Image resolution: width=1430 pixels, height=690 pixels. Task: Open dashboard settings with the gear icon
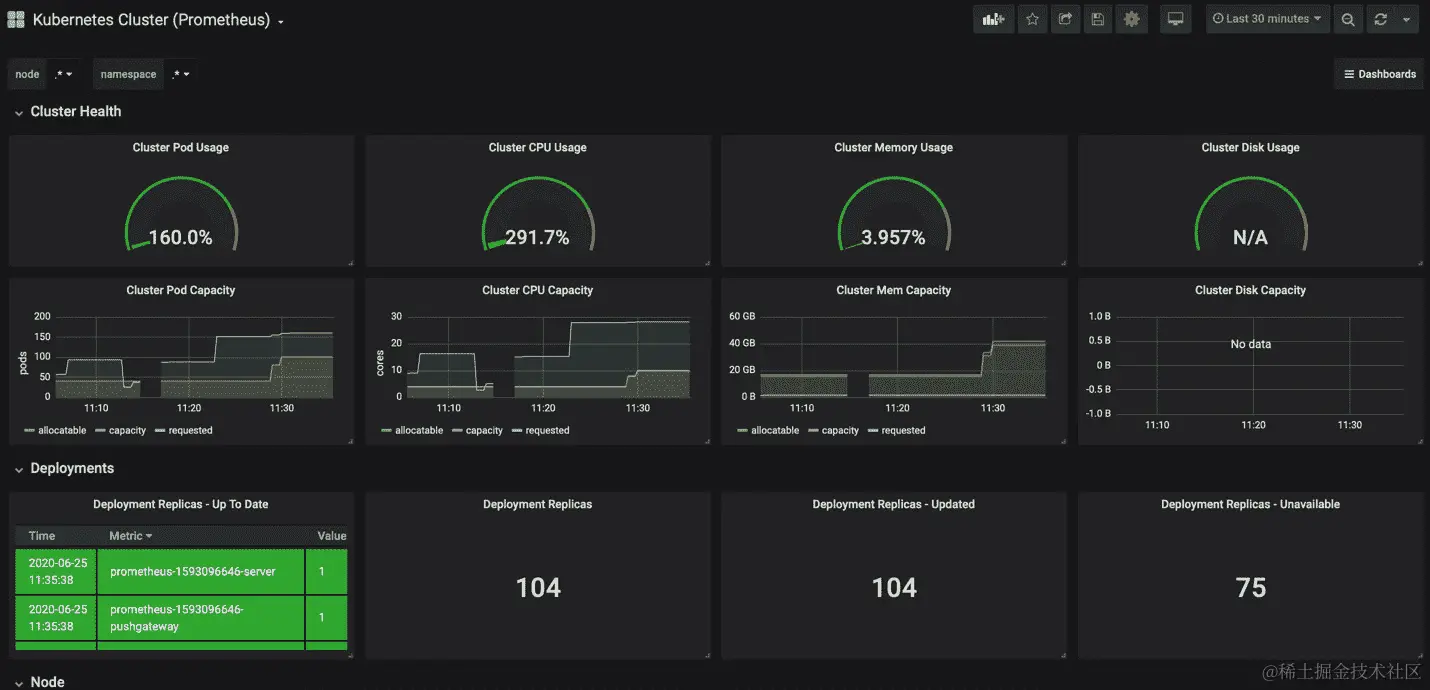pos(1131,18)
